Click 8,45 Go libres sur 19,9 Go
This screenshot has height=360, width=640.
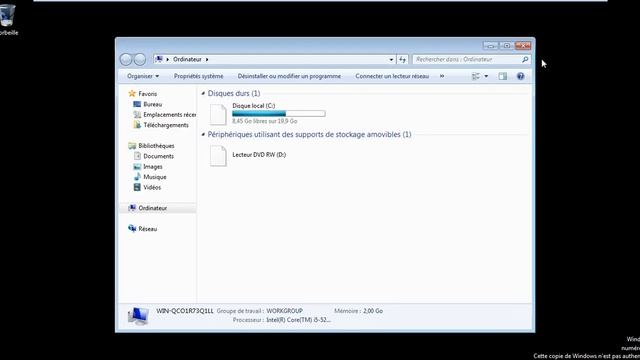pyautogui.click(x=264, y=121)
